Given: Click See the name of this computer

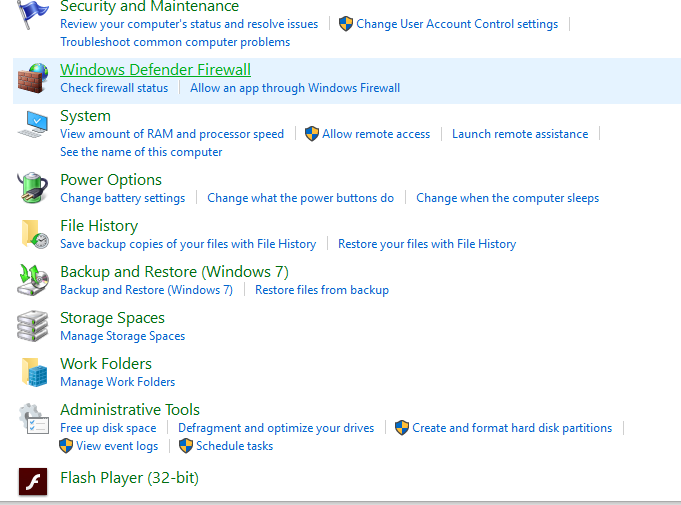Looking at the screenshot, I should pyautogui.click(x=141, y=152).
